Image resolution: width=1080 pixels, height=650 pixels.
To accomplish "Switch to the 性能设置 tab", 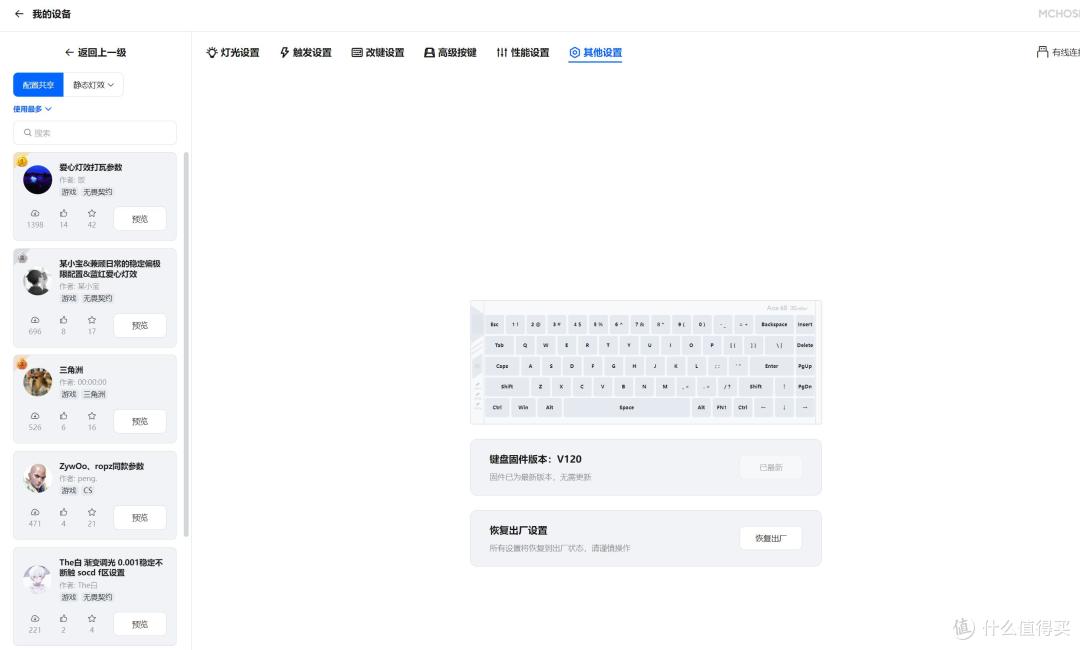I will click(x=523, y=52).
